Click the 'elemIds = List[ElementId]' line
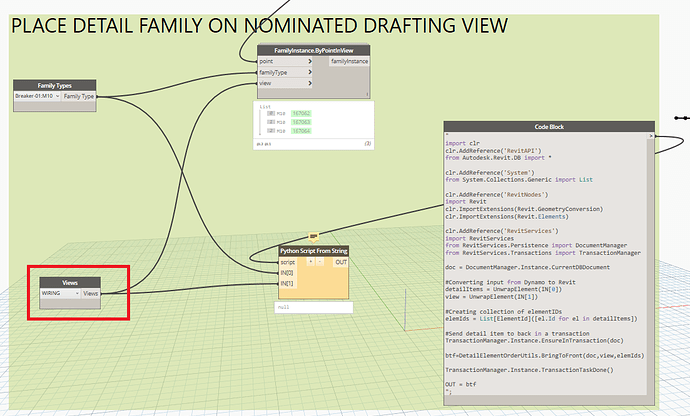Screen dimensions: 690x416 [x=541, y=318]
